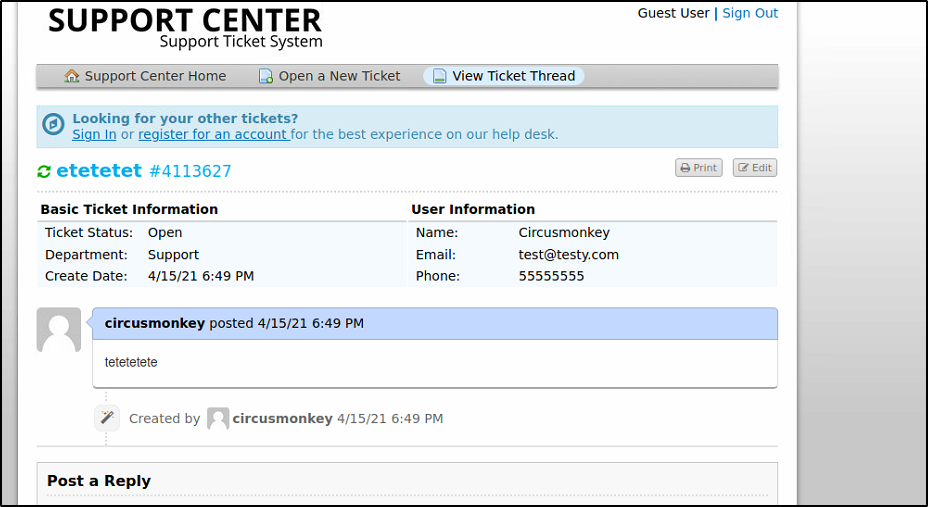Click the etetetet ticket title

tap(99, 171)
